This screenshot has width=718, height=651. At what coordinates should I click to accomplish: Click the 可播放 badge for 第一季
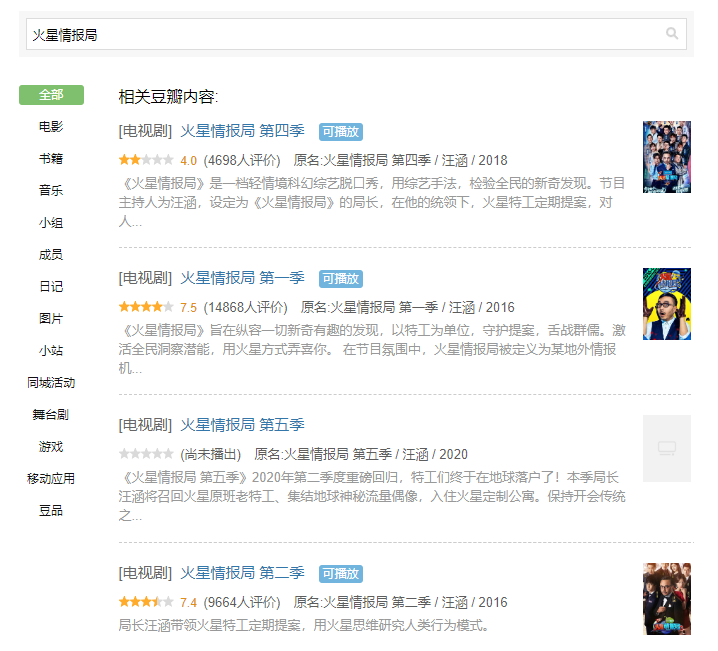coord(341,279)
